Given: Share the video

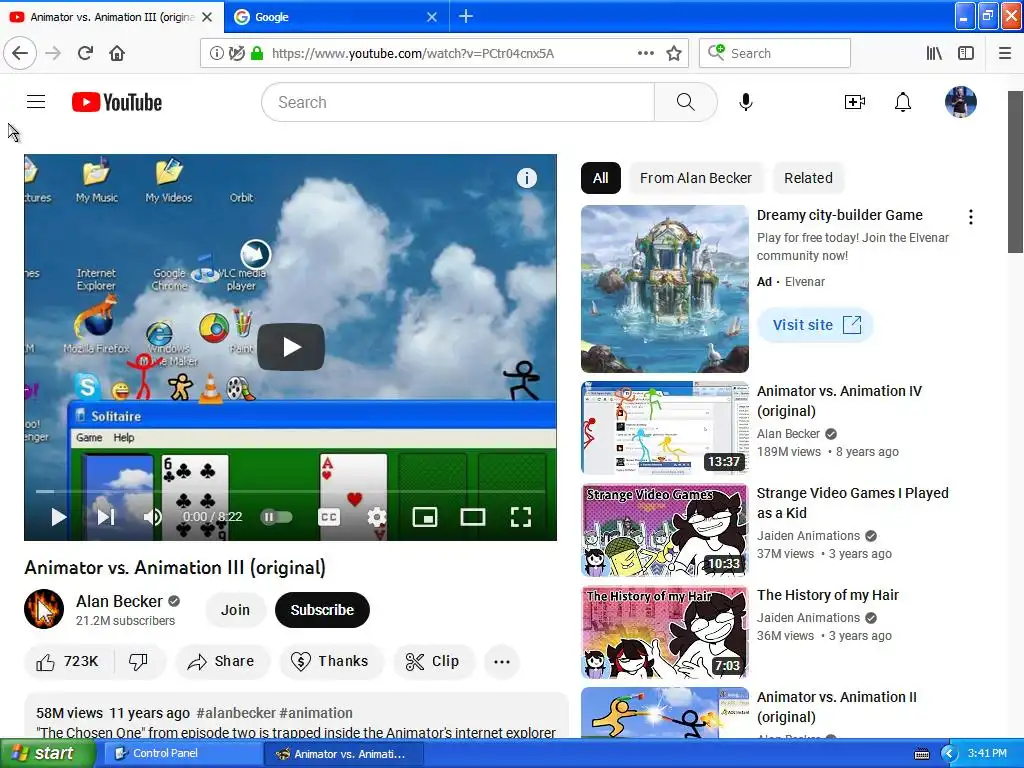Looking at the screenshot, I should [221, 662].
